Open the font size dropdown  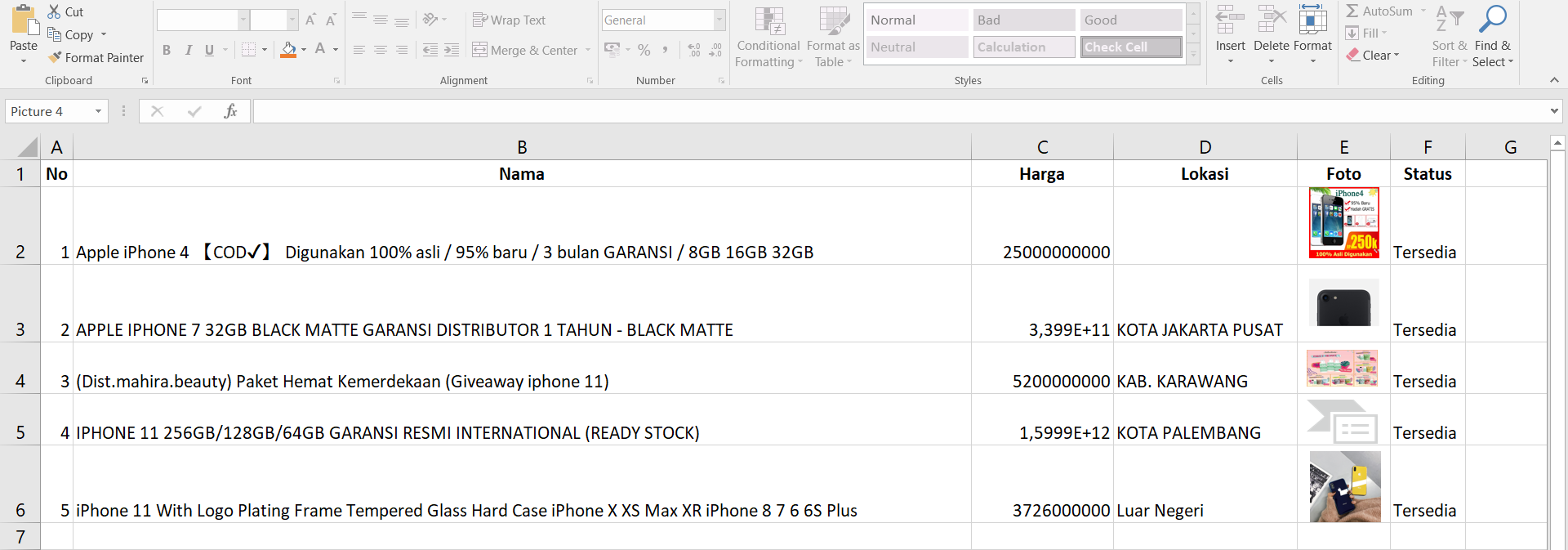292,20
